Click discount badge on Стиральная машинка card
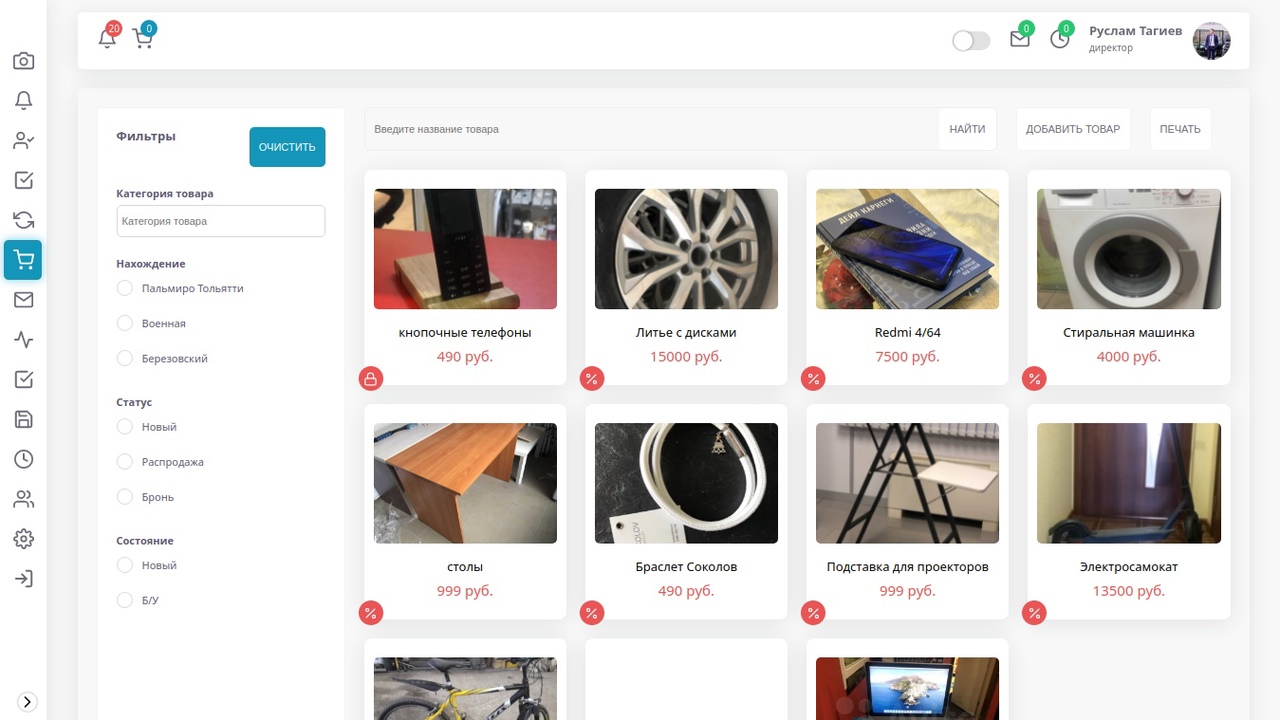The height and width of the screenshot is (720, 1280). [1034, 379]
